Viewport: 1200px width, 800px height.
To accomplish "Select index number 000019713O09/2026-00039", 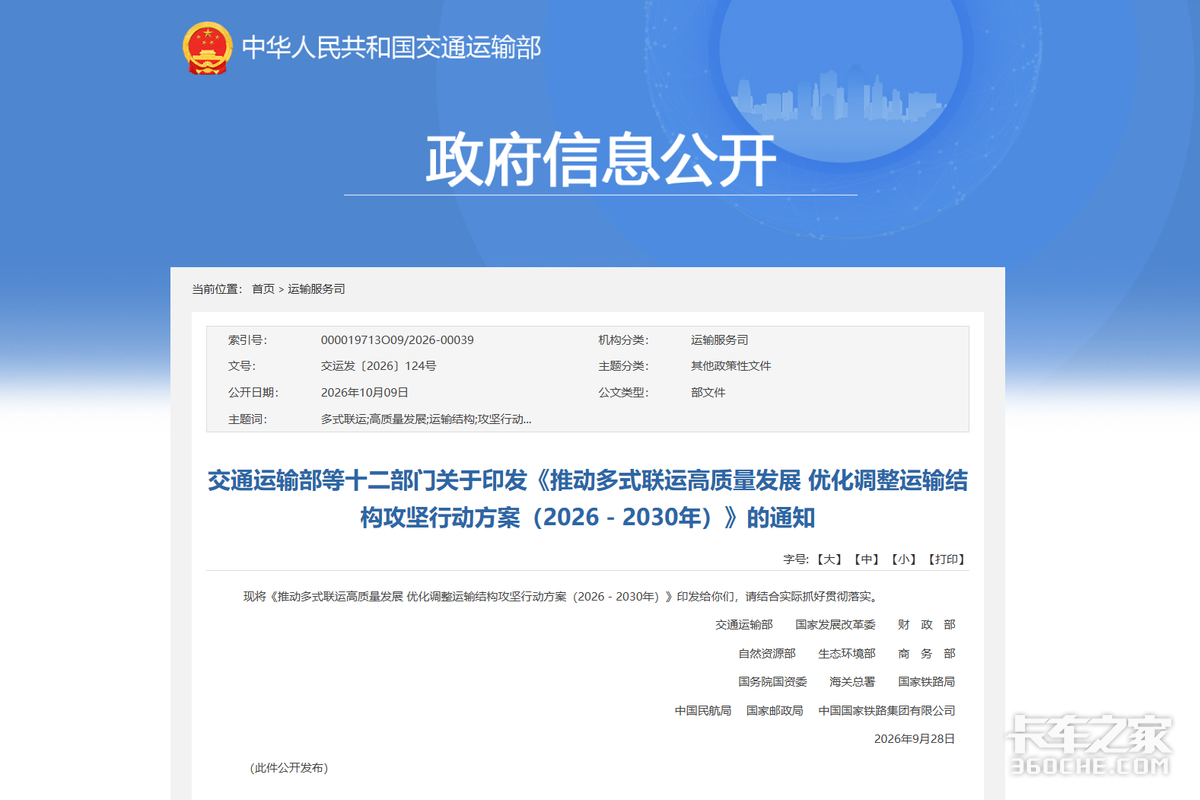I will (397, 340).
